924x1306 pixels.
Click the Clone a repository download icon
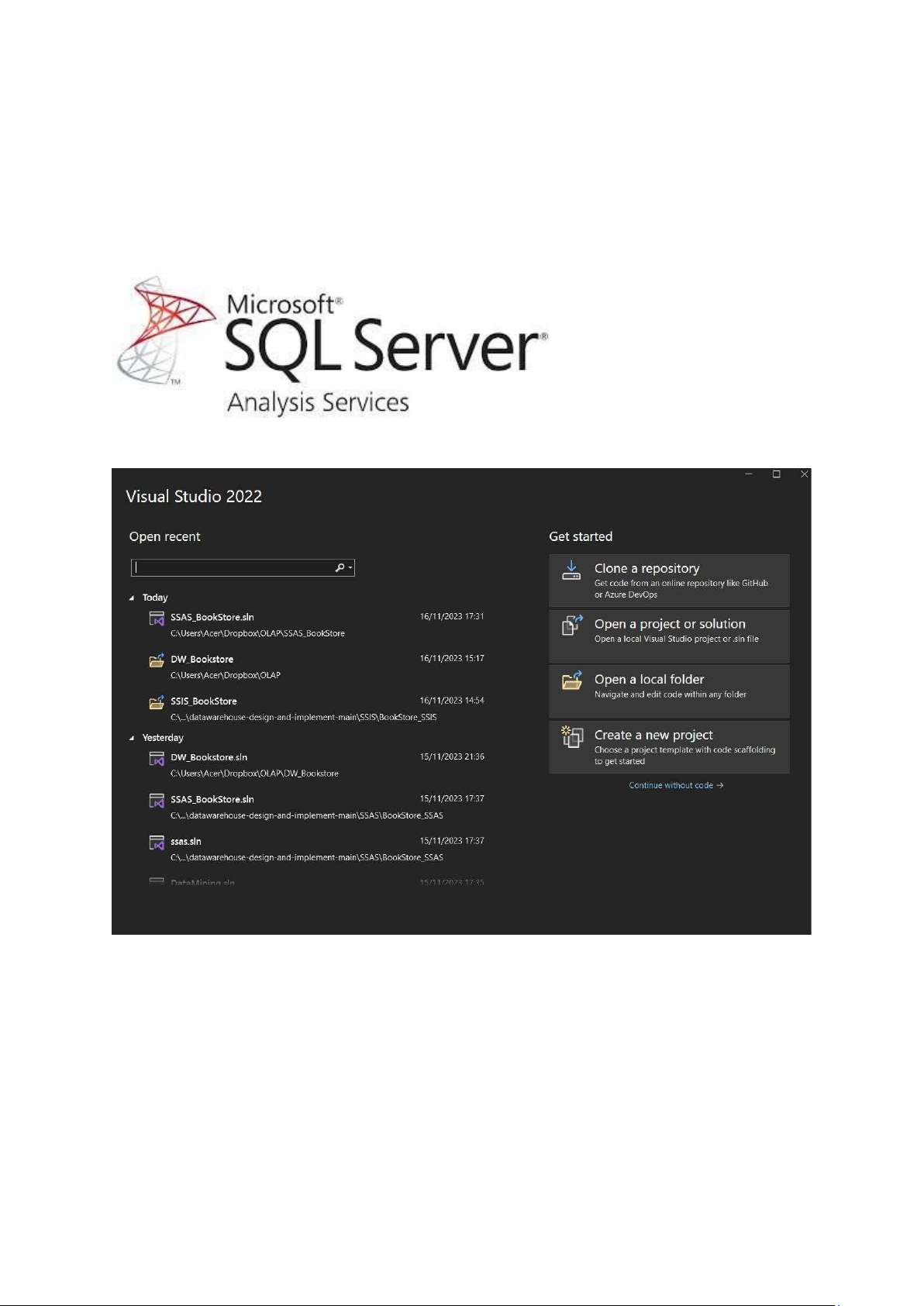(x=571, y=570)
